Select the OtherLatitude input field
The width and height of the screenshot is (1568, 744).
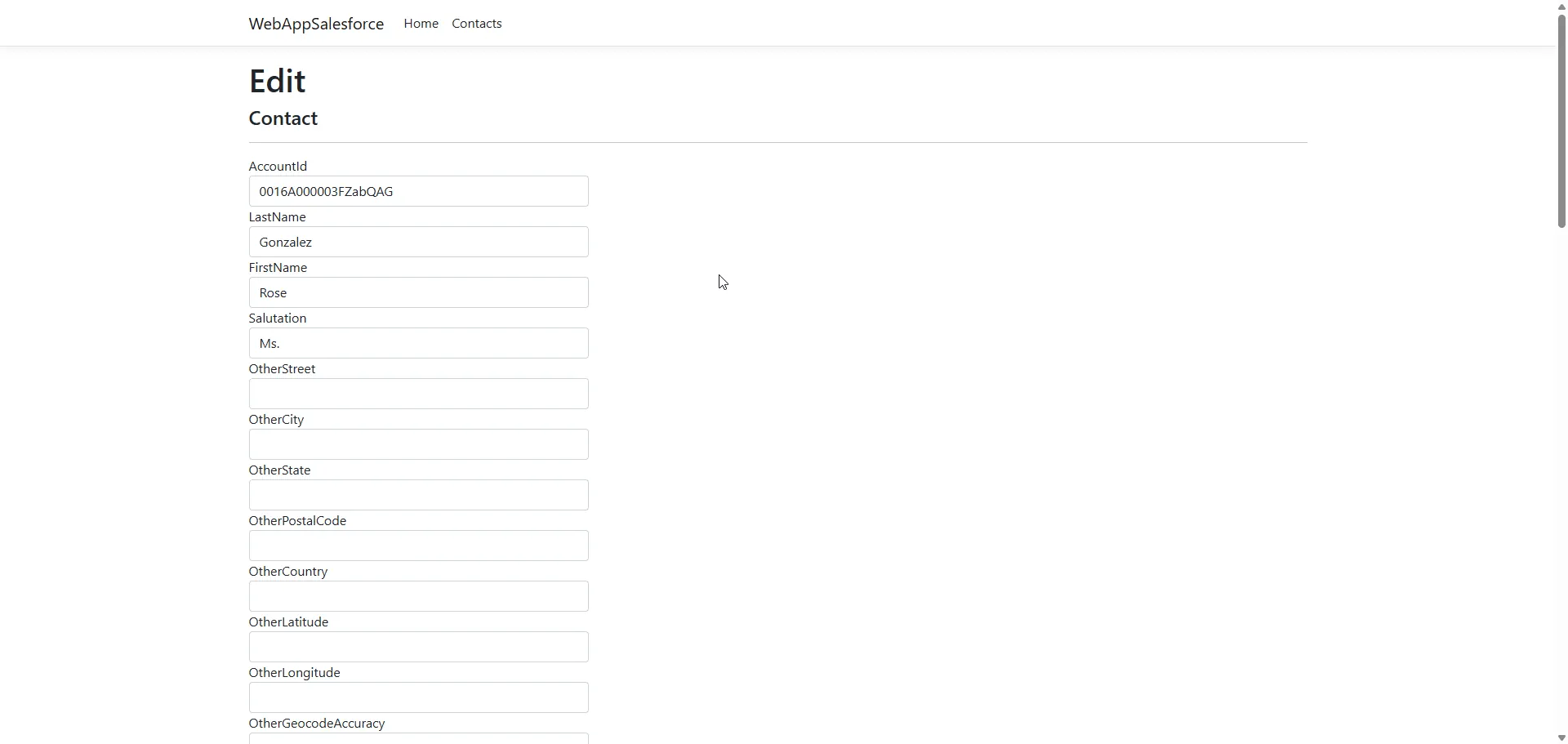pos(418,647)
